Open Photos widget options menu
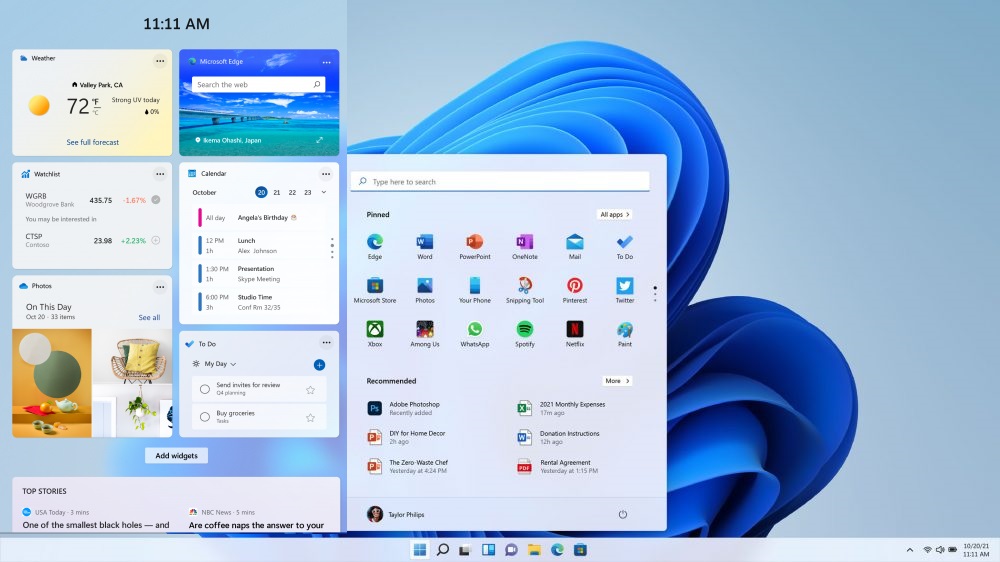Image resolution: width=1000 pixels, height=562 pixels. pyautogui.click(x=160, y=286)
